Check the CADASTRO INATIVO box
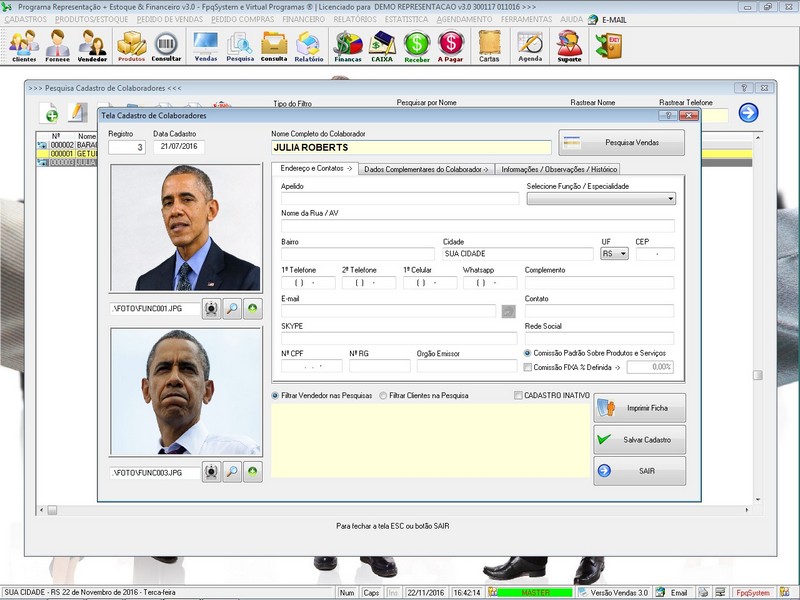 point(518,395)
